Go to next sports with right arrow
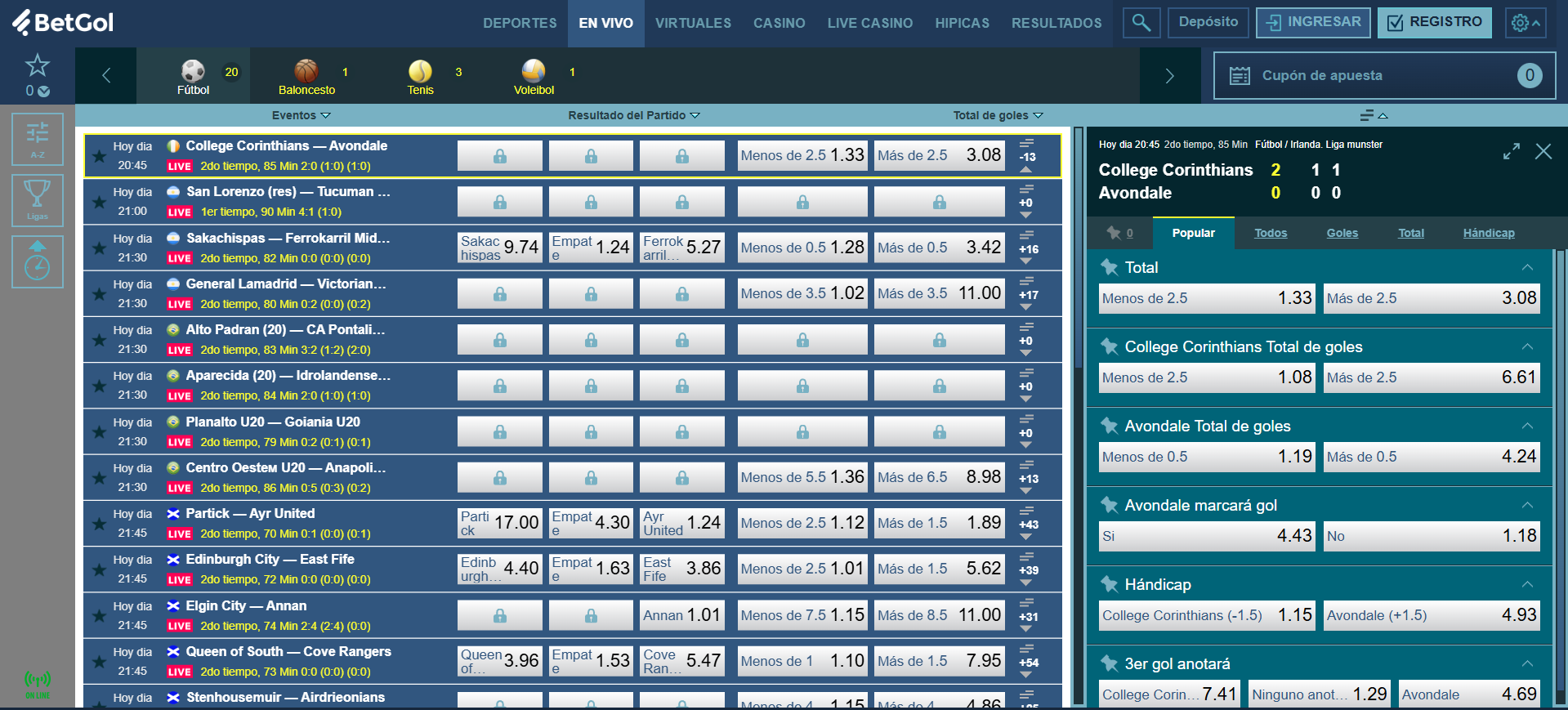The width and height of the screenshot is (1568, 710). tap(1170, 76)
